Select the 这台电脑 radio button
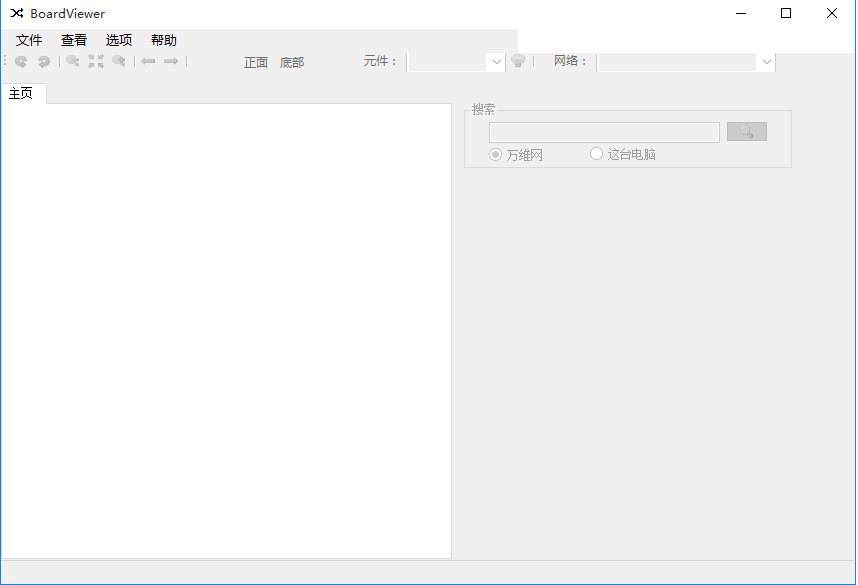The height and width of the screenshot is (585, 858). coord(596,154)
